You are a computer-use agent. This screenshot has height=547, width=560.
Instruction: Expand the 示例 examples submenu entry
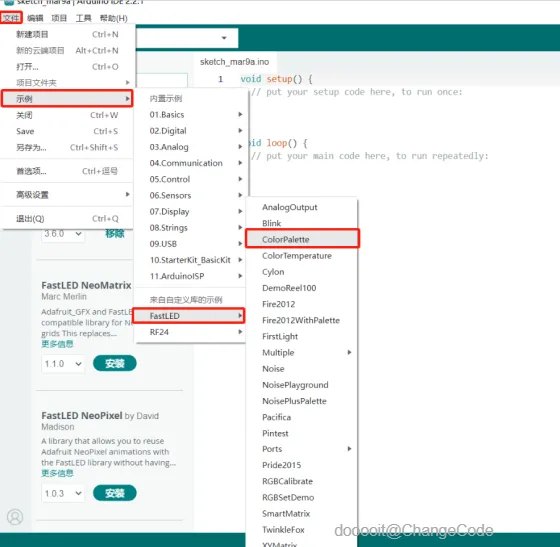pyautogui.click(x=67, y=99)
